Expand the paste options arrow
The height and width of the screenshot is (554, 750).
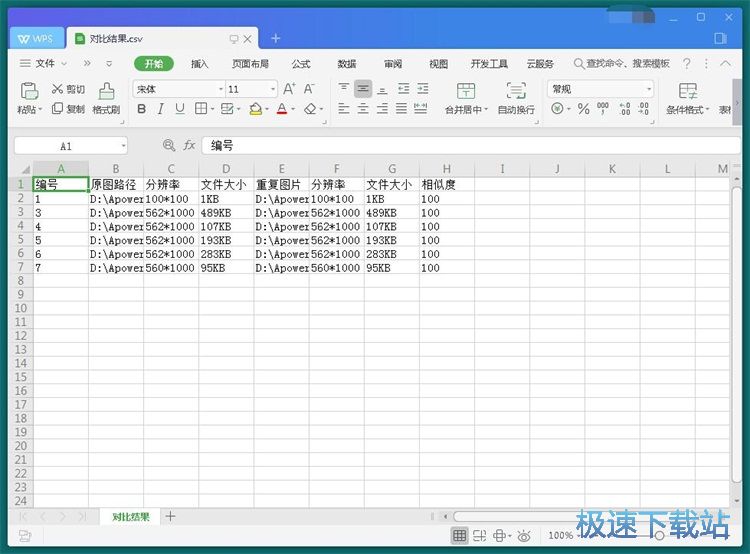[x=40, y=110]
